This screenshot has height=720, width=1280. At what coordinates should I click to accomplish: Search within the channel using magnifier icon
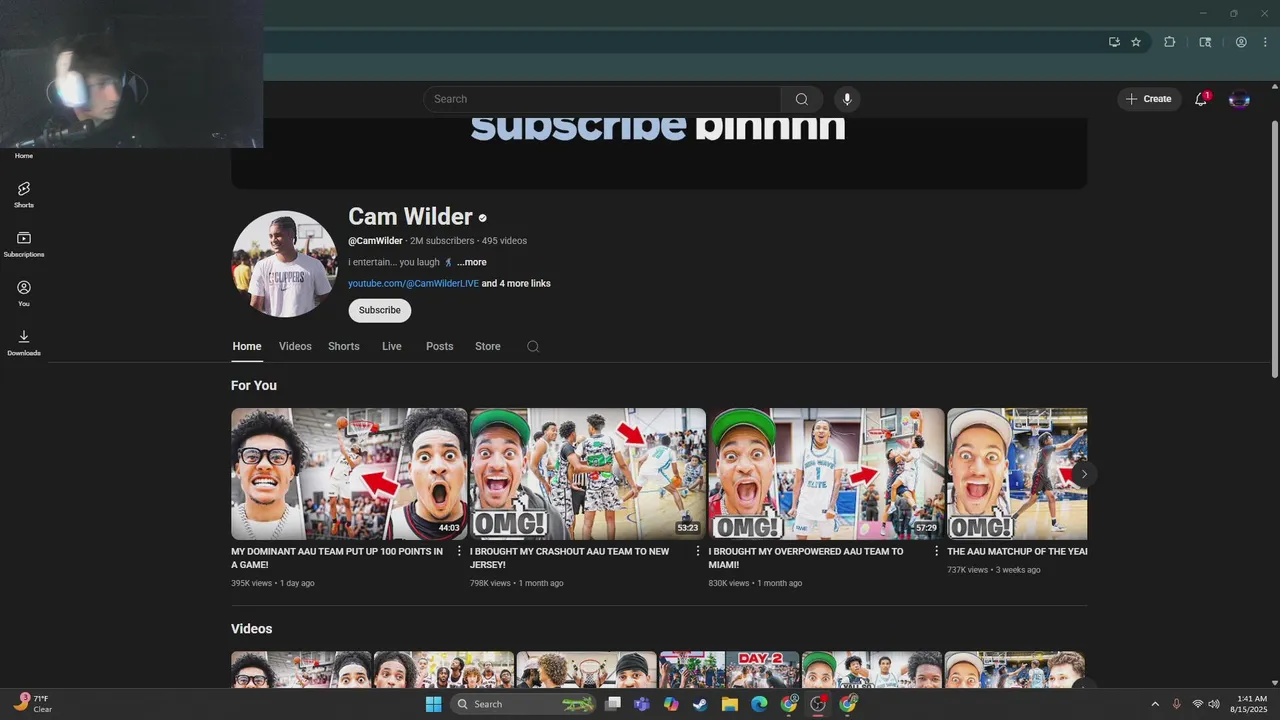(533, 346)
